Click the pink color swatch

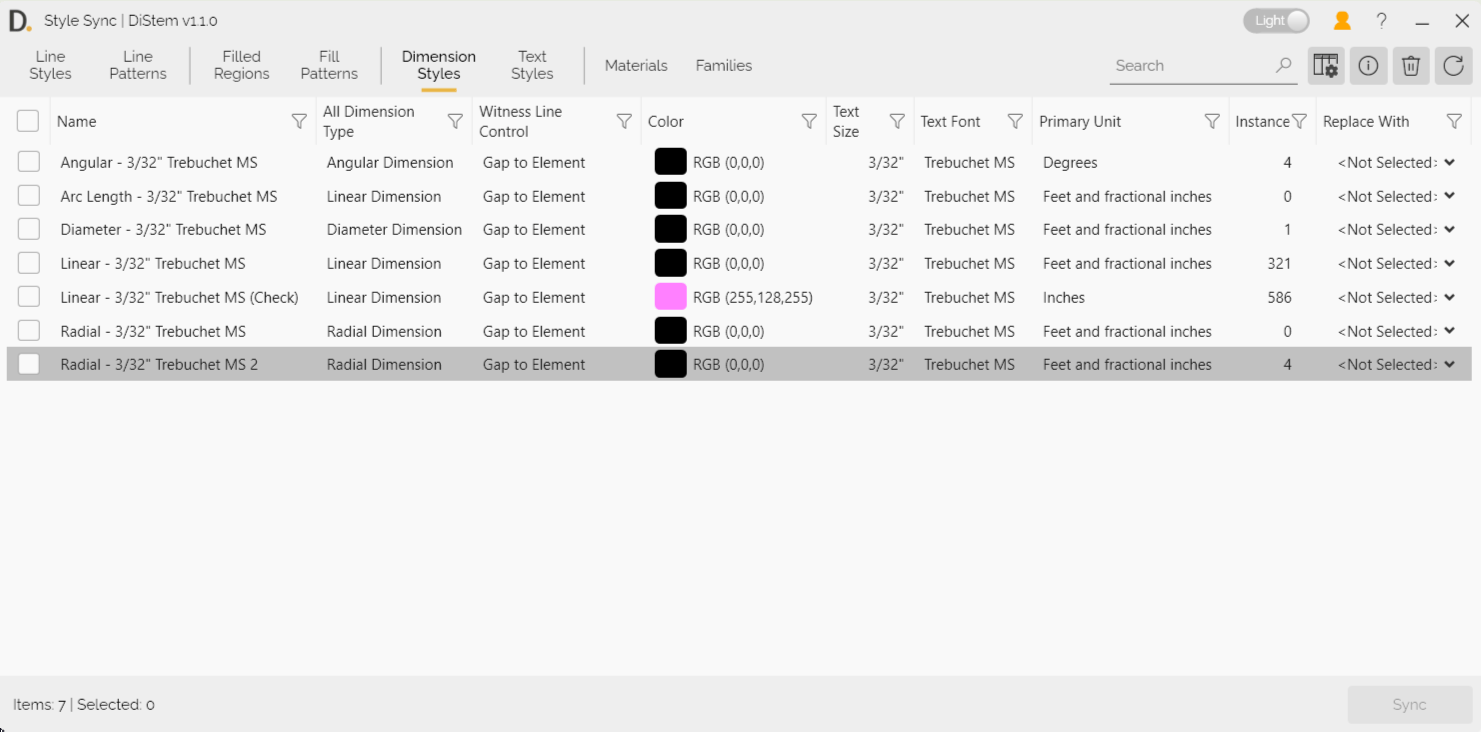[670, 297]
